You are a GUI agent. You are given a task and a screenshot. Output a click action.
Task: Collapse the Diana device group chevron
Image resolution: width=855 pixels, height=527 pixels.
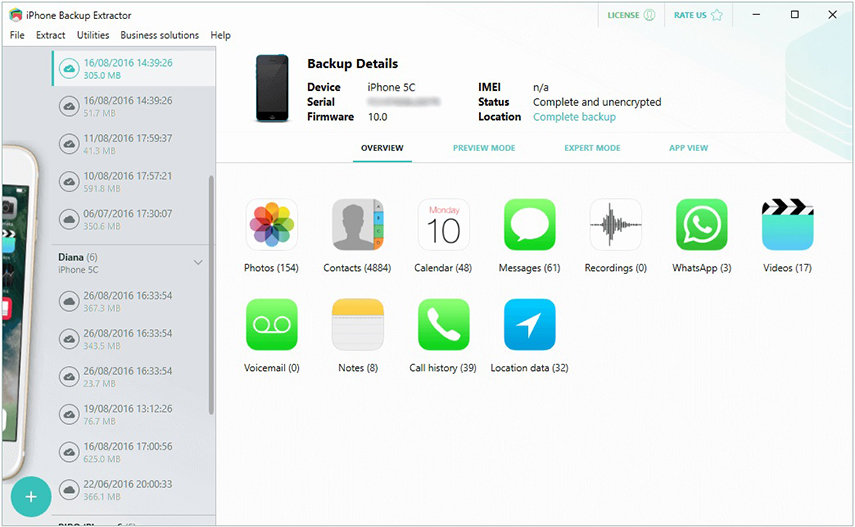198,262
